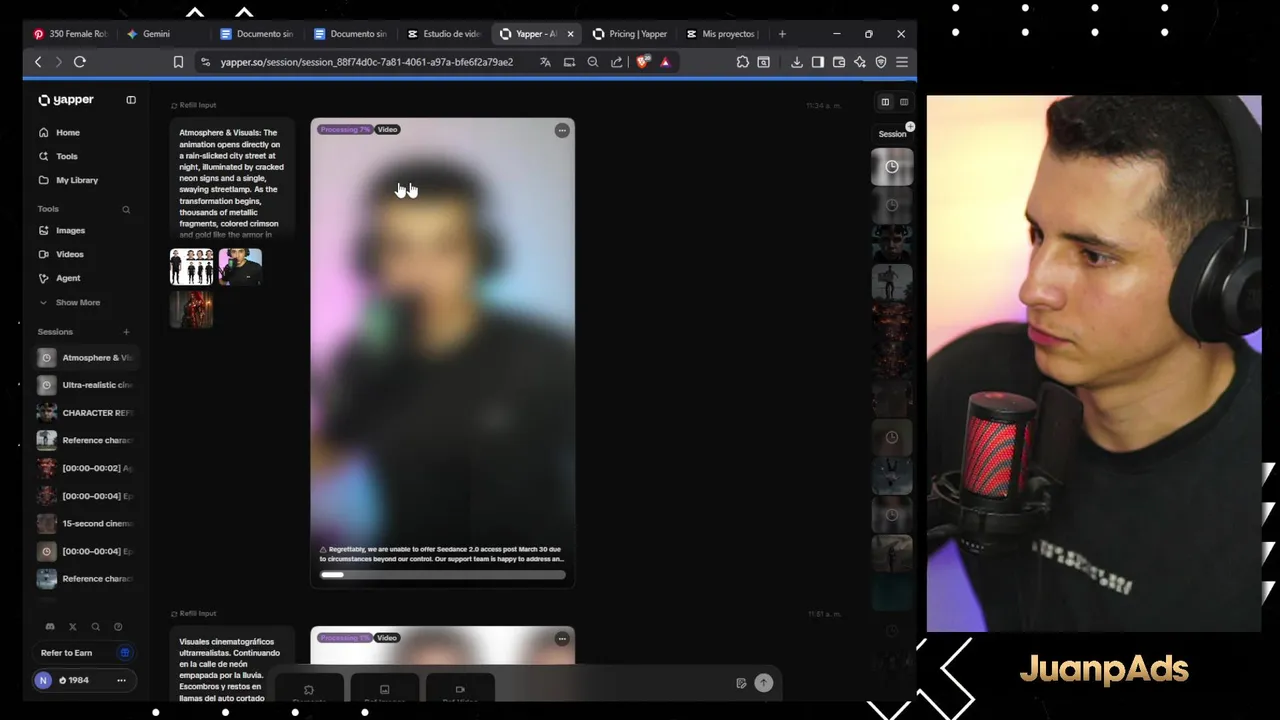Image resolution: width=1280 pixels, height=720 pixels.
Task: Add a new session with plus icon
Action: [x=126, y=332]
